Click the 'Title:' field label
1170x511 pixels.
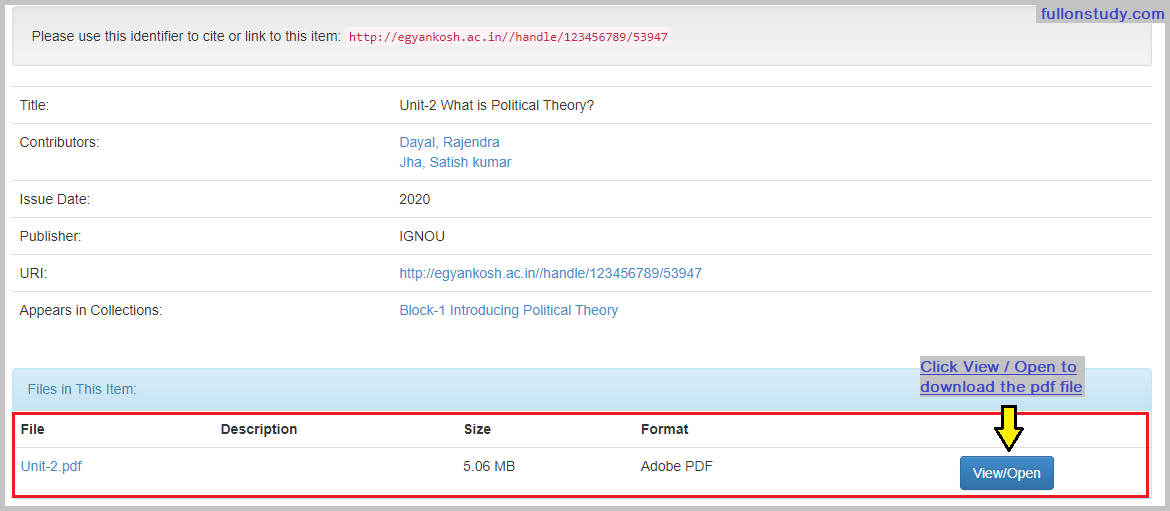[34, 105]
